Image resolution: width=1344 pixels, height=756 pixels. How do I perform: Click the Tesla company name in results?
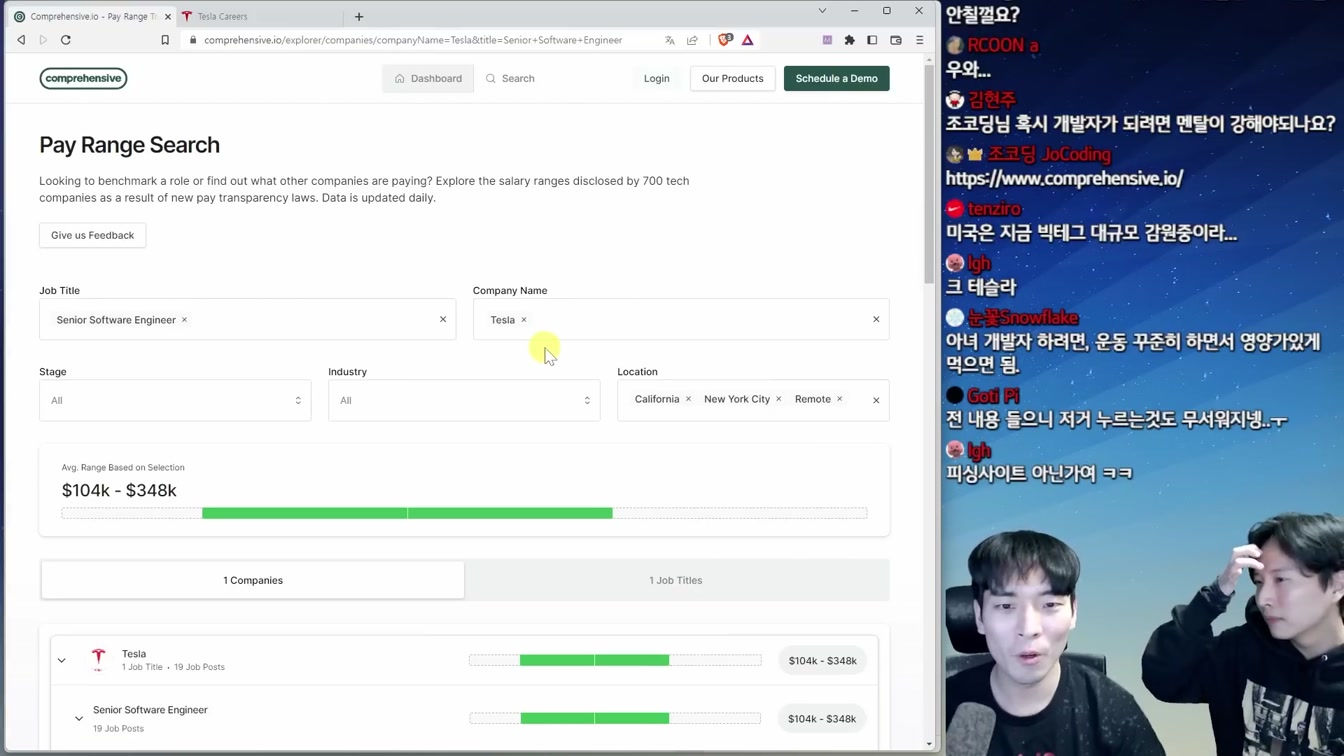[134, 654]
